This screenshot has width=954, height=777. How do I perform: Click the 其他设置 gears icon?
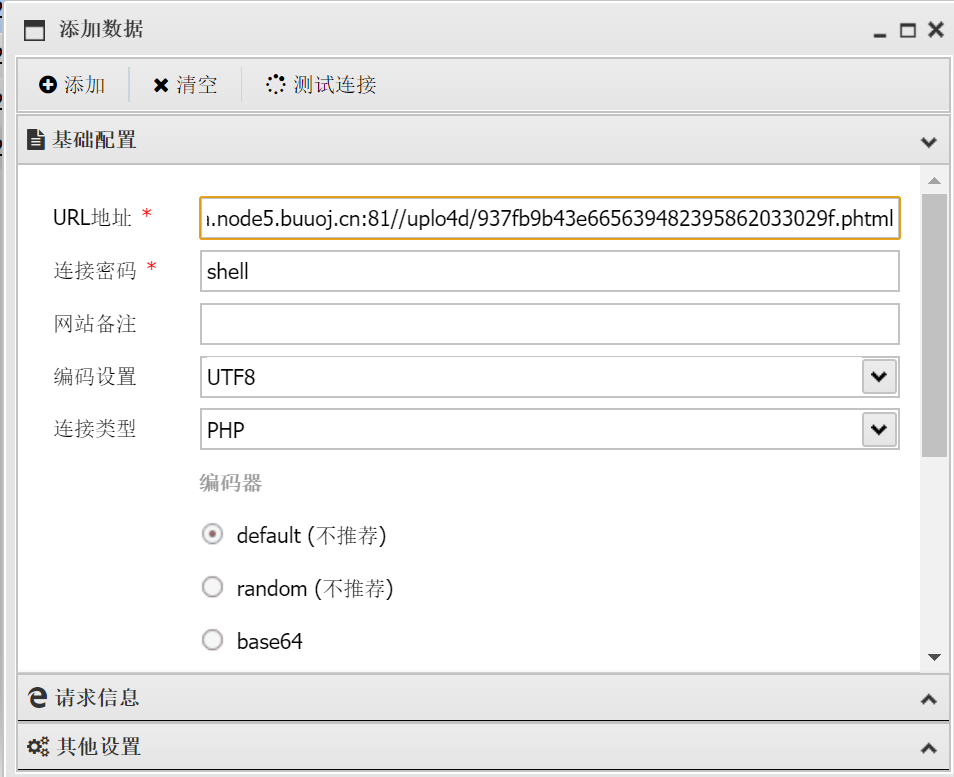point(38,747)
